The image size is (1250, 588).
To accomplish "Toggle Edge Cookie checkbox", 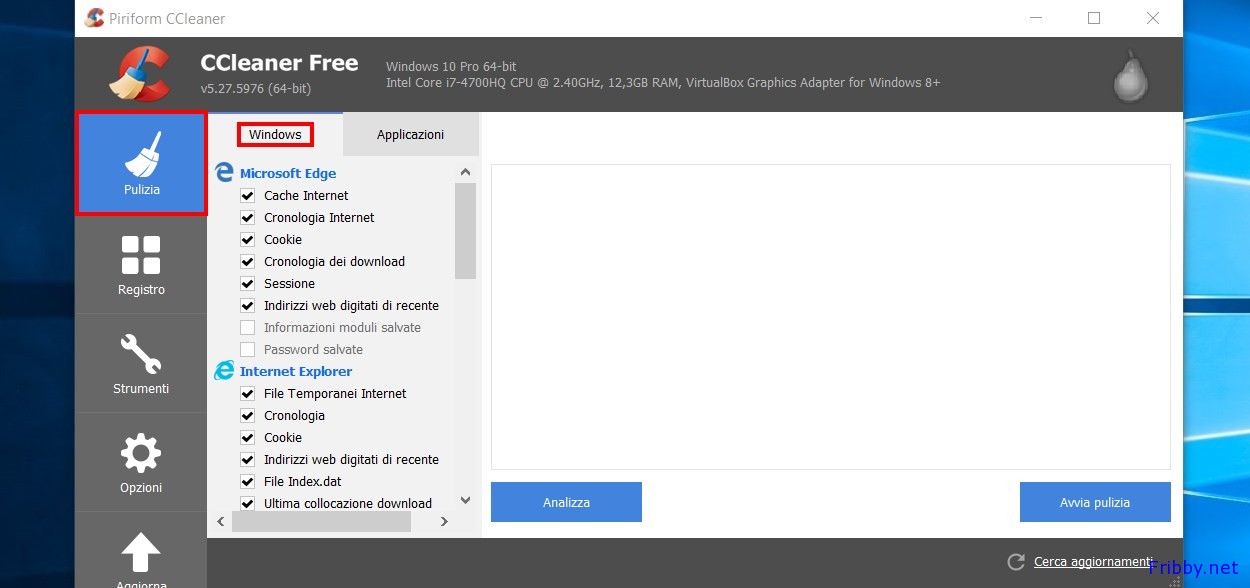I will [247, 239].
